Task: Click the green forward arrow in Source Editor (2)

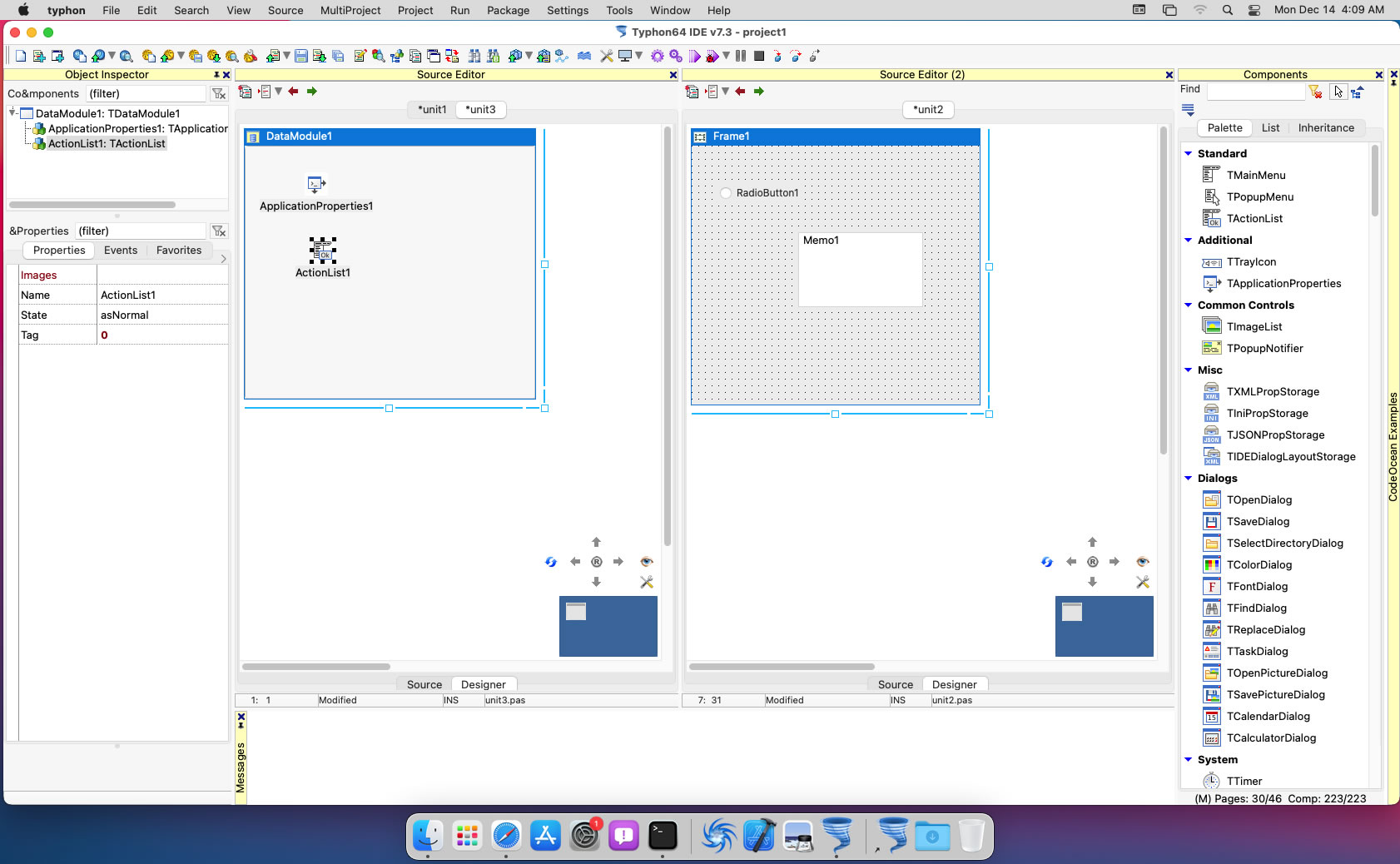Action: click(759, 92)
